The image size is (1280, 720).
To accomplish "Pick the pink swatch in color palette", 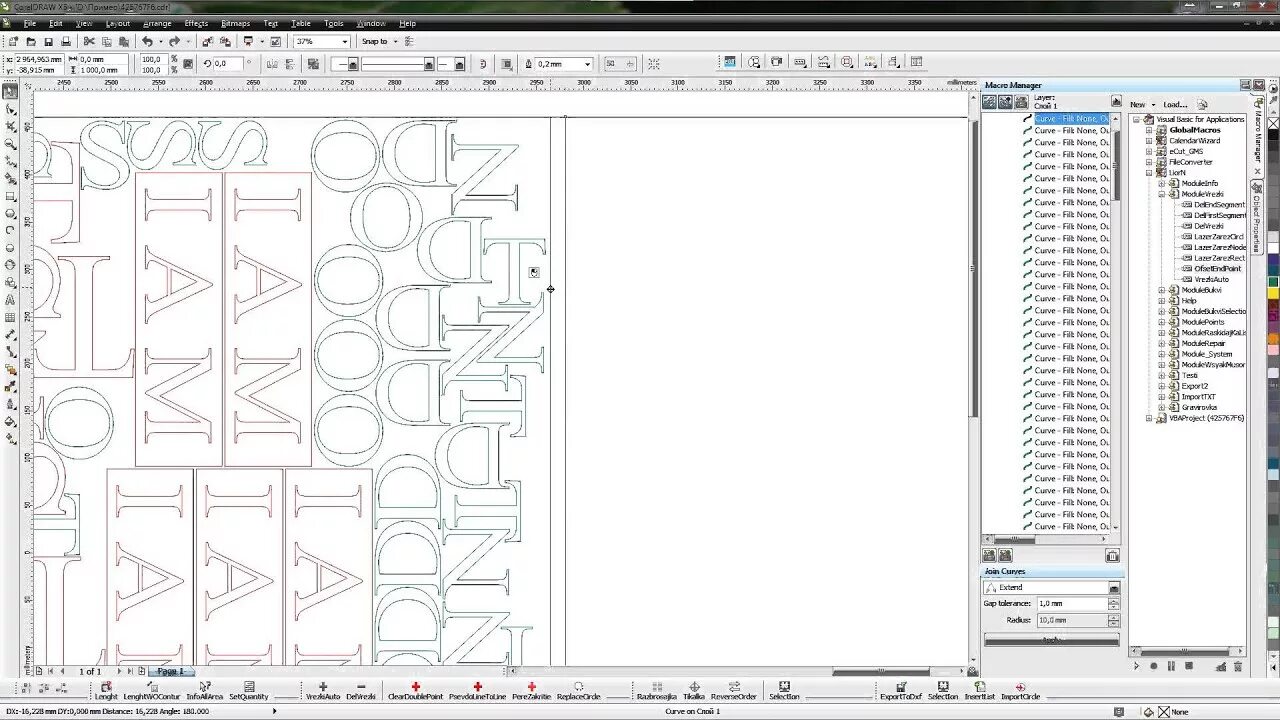I will tap(1273, 349).
